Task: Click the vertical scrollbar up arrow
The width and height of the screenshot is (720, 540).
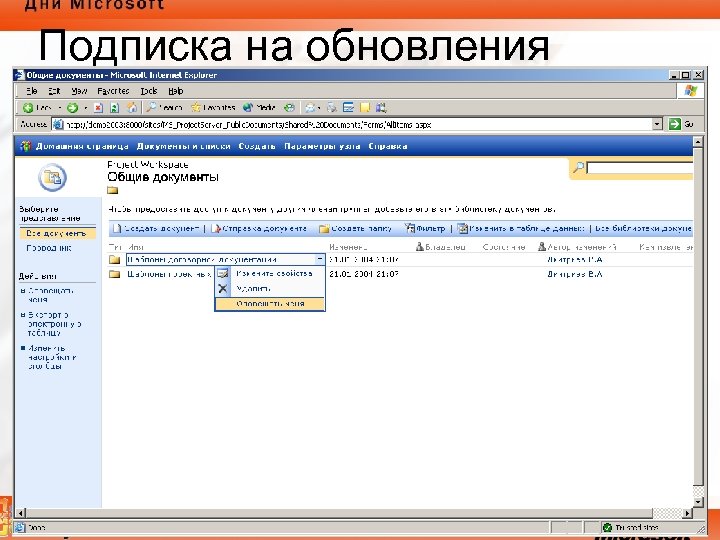Action: coord(698,142)
